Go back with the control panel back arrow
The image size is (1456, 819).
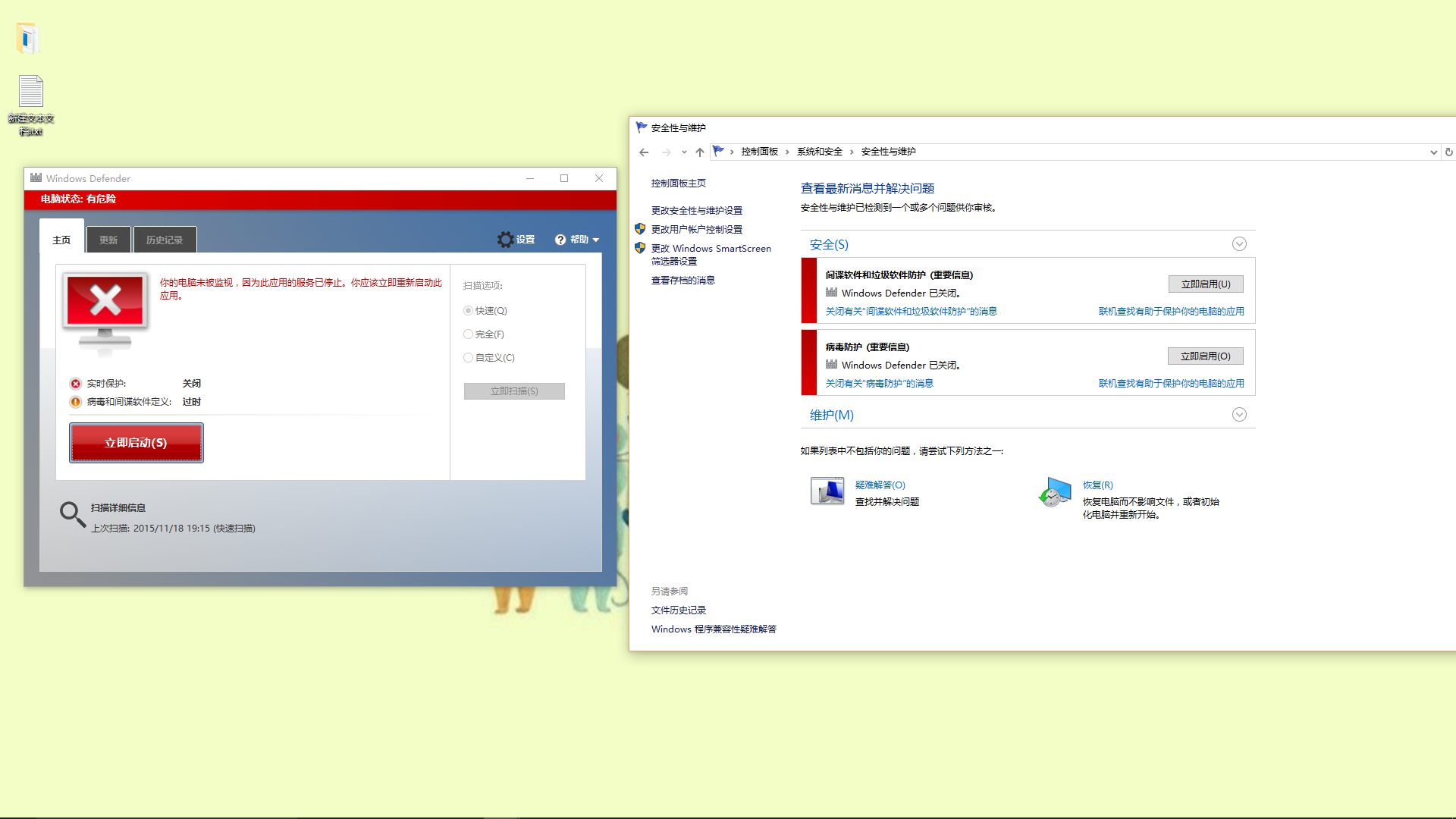pos(644,152)
